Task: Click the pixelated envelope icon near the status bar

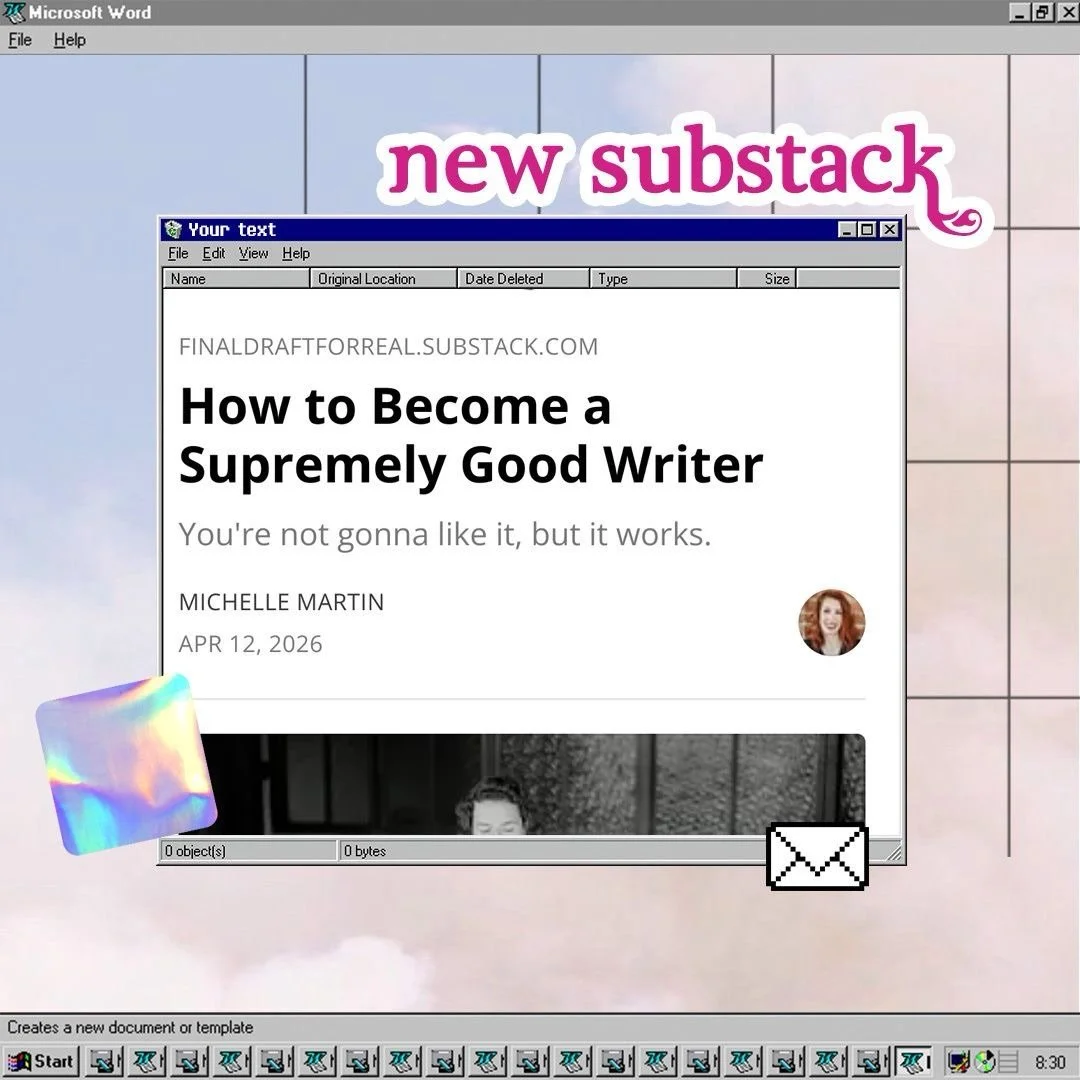Action: click(816, 857)
